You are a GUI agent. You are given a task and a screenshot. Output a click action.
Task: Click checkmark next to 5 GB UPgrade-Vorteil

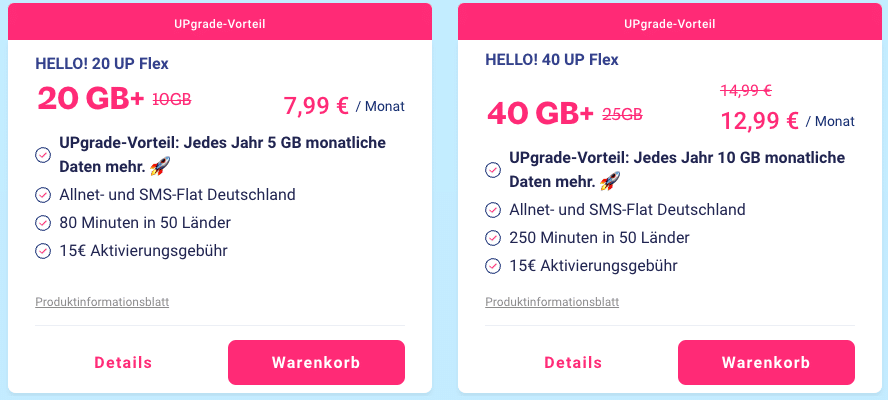click(43, 155)
